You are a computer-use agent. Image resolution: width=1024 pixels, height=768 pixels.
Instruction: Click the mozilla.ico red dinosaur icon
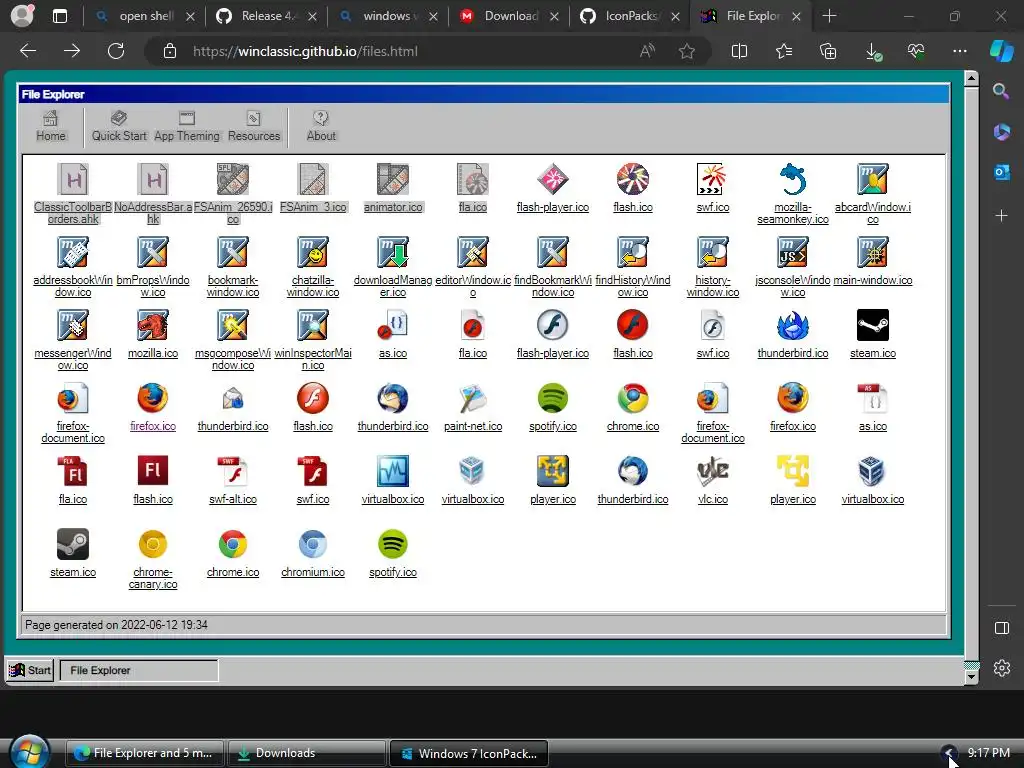(153, 325)
